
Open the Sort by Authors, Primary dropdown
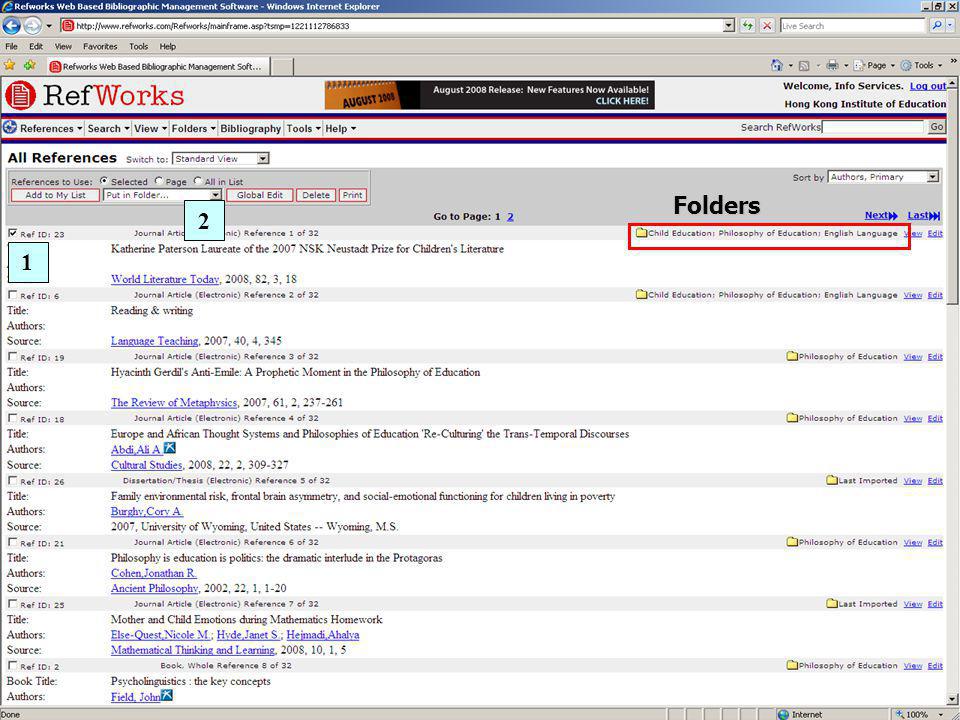tap(883, 177)
